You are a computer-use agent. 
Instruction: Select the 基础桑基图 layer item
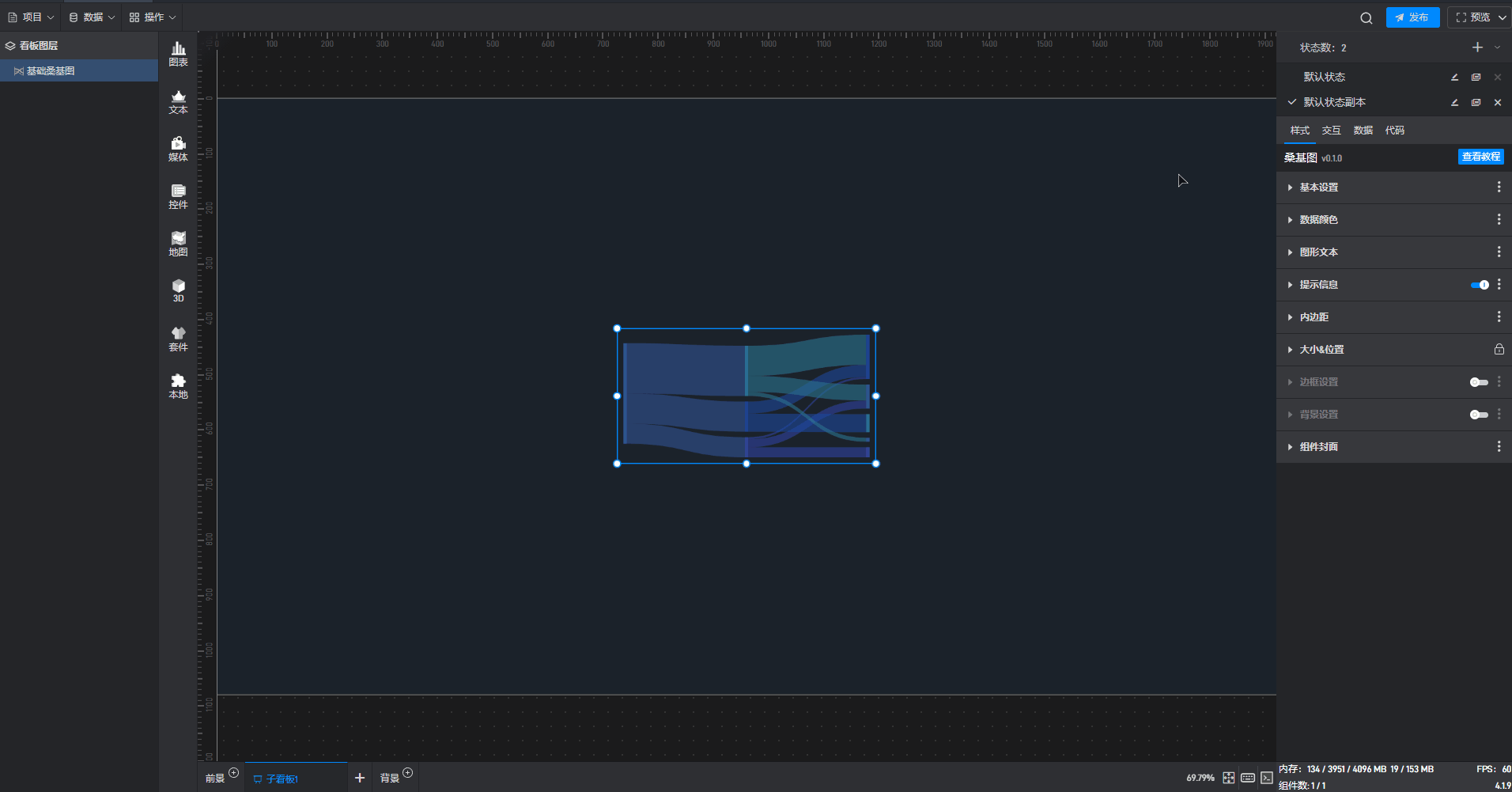tap(51, 71)
